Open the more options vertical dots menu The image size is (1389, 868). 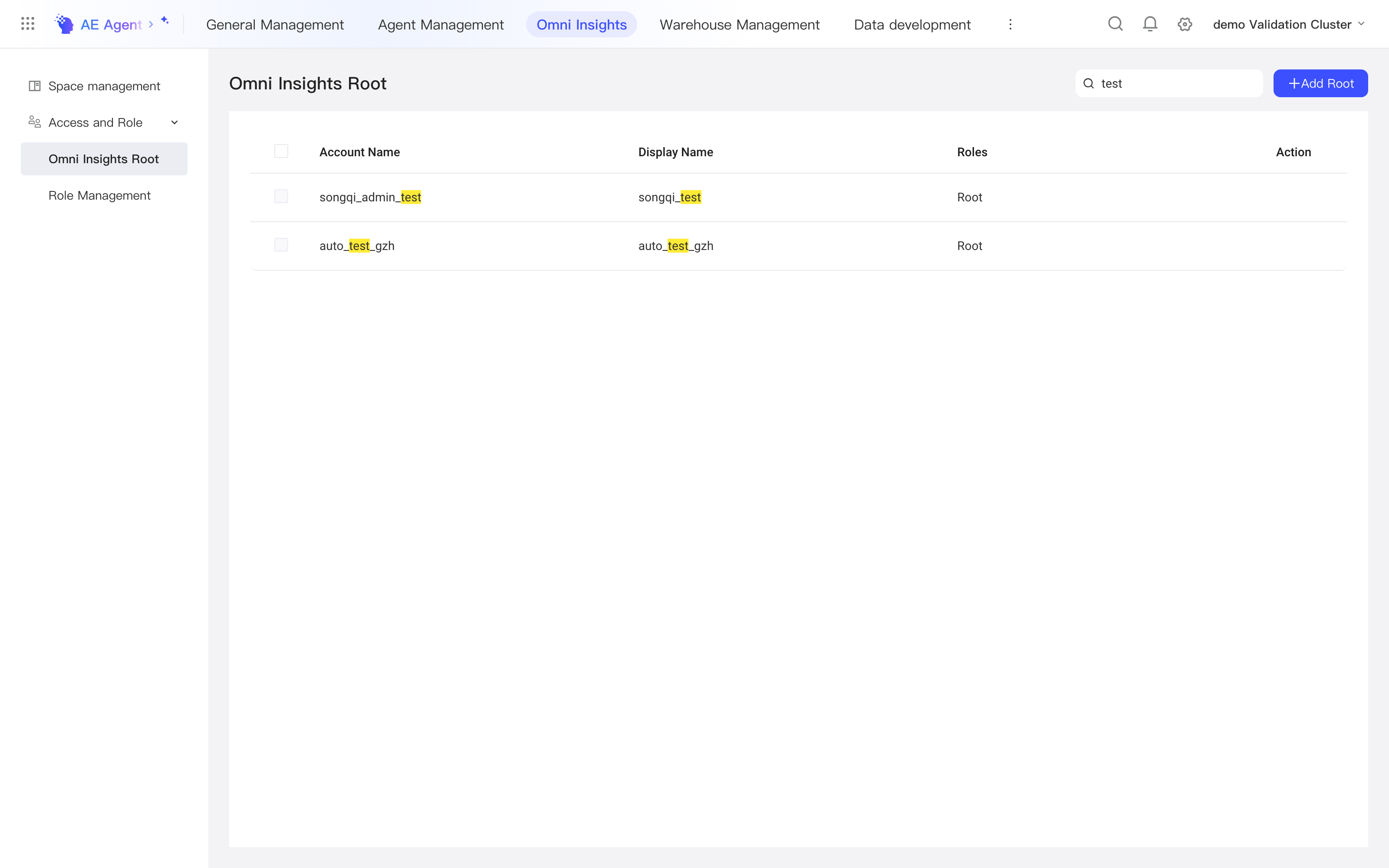[x=1010, y=24]
